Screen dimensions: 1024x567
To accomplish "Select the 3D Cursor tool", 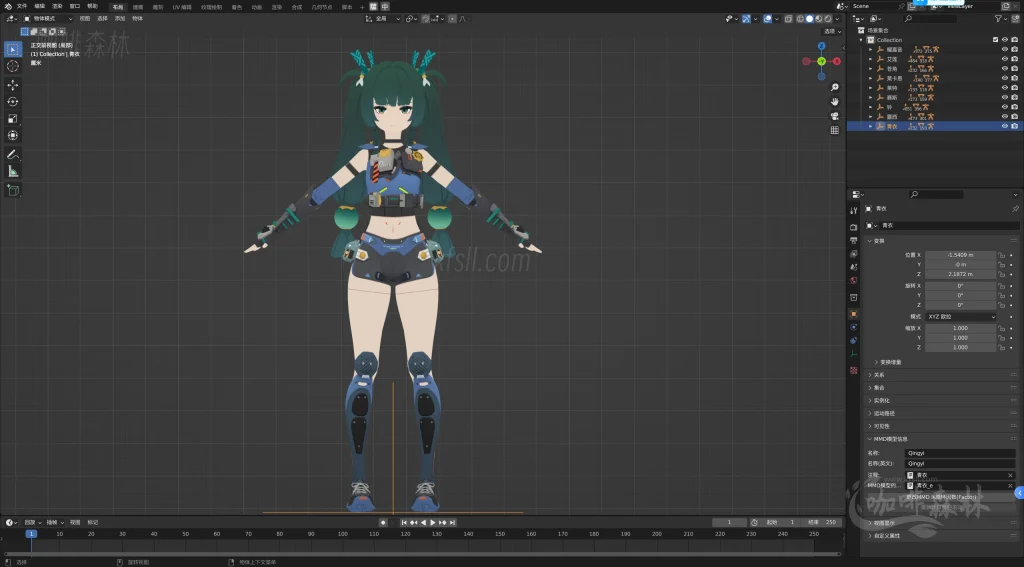I will point(12,66).
